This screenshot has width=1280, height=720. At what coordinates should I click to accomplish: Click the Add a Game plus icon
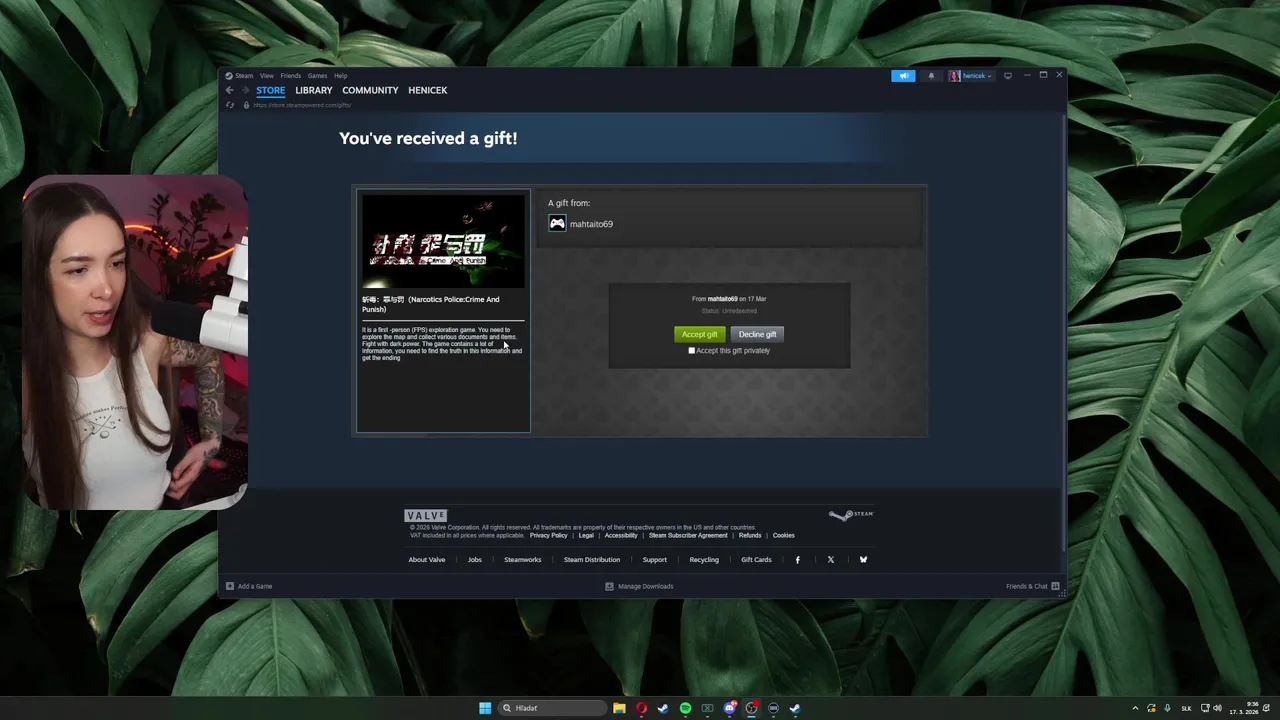(229, 586)
